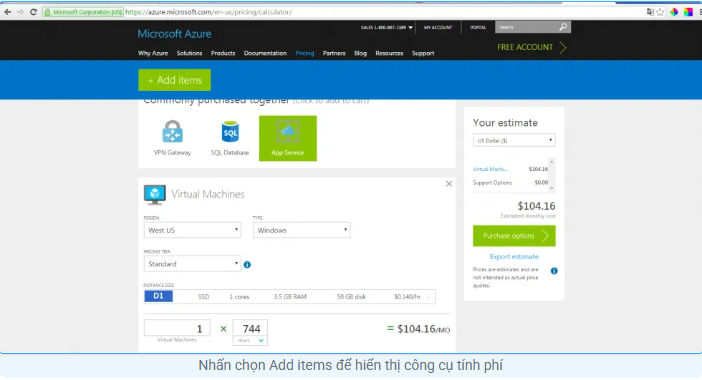Select the highlighted App Service tile
Screen dimensions: 702x380
tap(288, 138)
